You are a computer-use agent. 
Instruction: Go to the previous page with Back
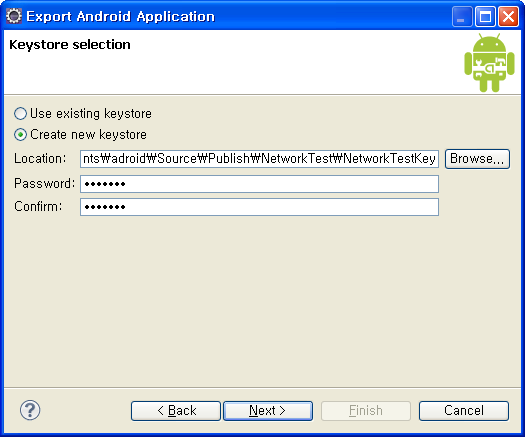176,411
